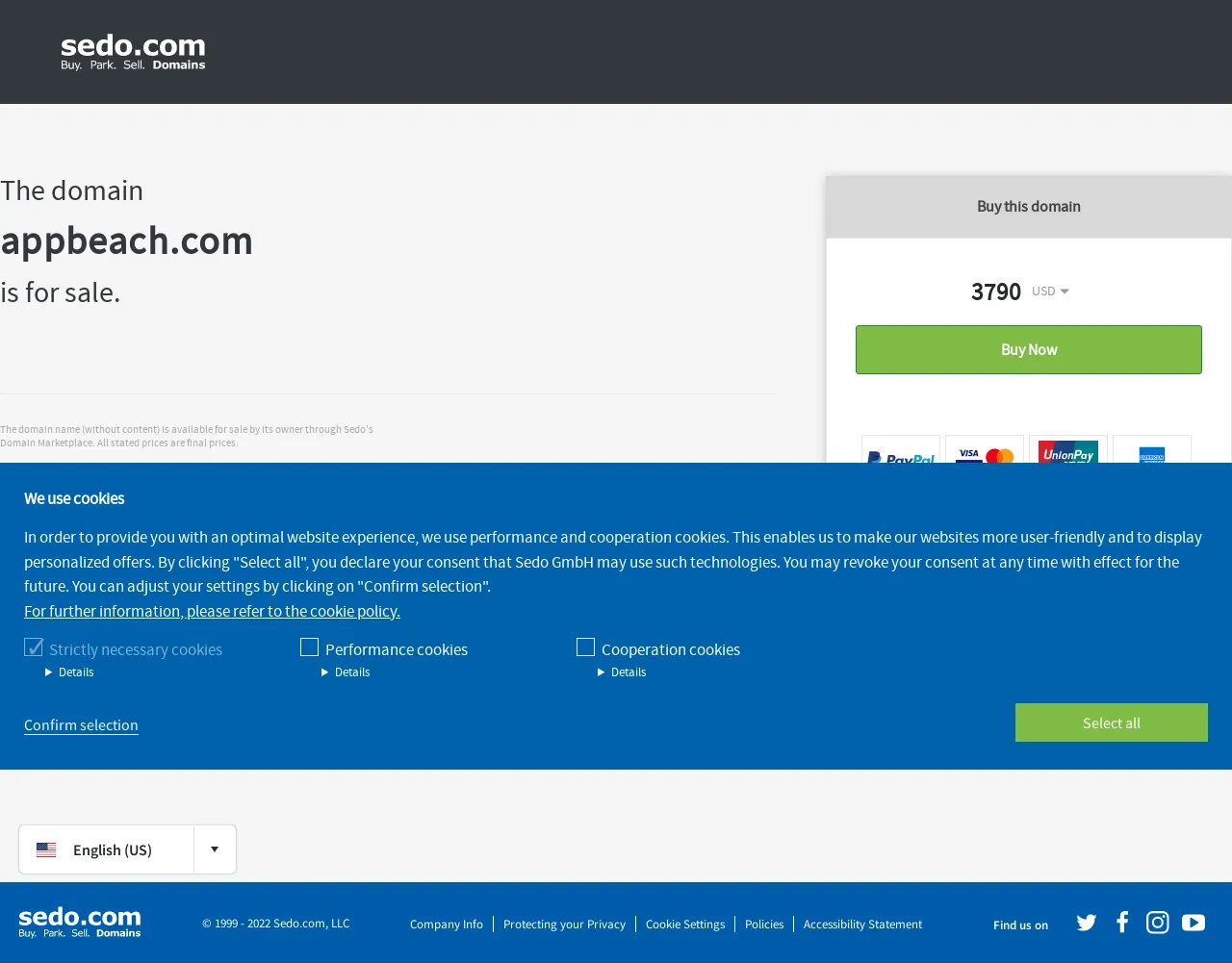Click the US flag language icon
Screen dimensions: 1232x963
coord(46,849)
